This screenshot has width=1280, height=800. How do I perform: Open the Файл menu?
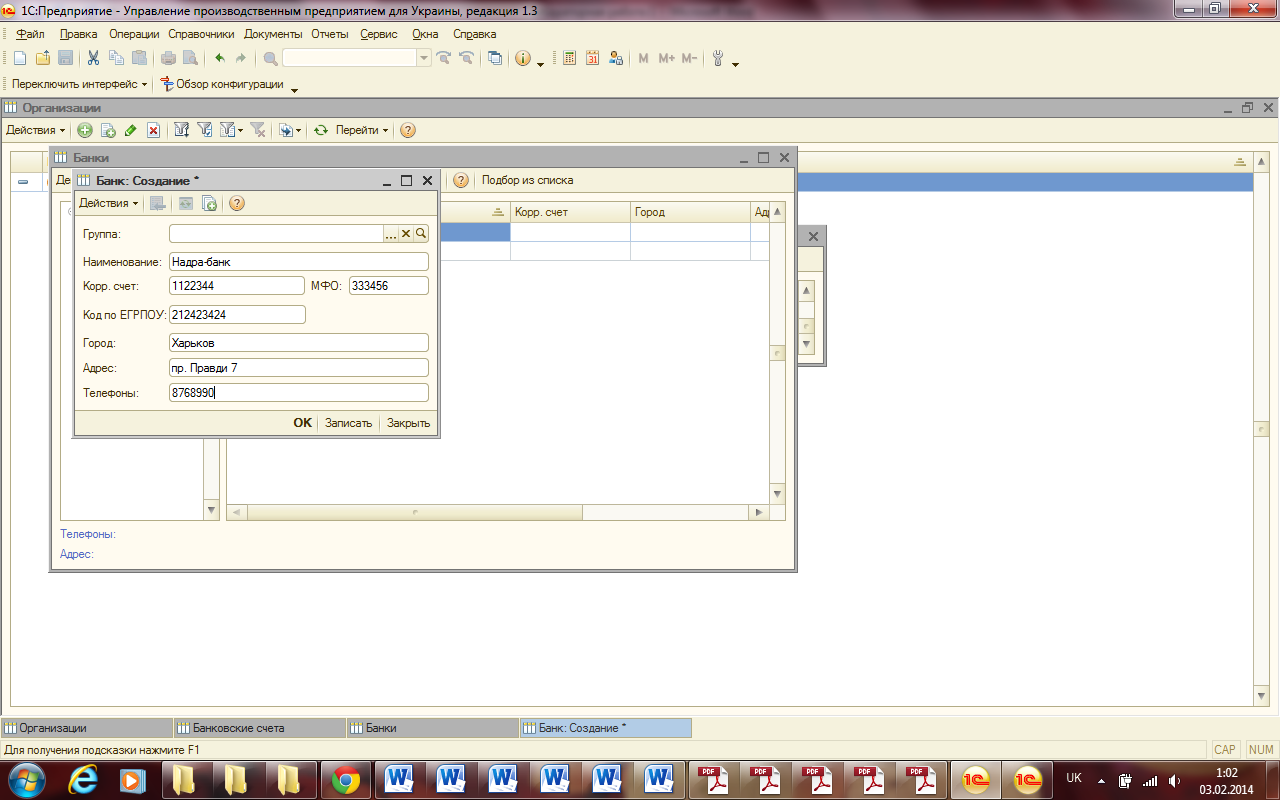click(30, 34)
